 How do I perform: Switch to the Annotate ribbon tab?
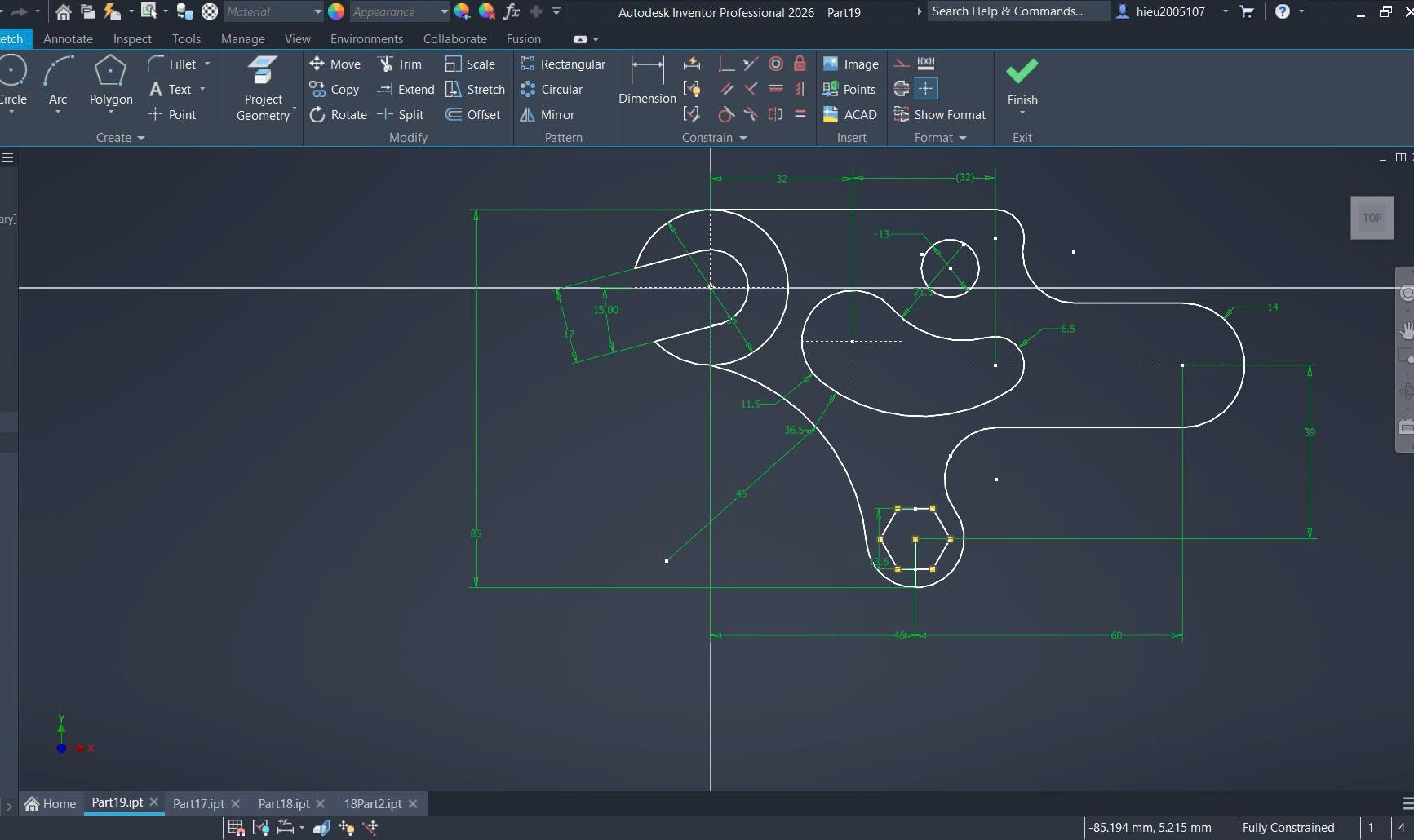click(68, 39)
